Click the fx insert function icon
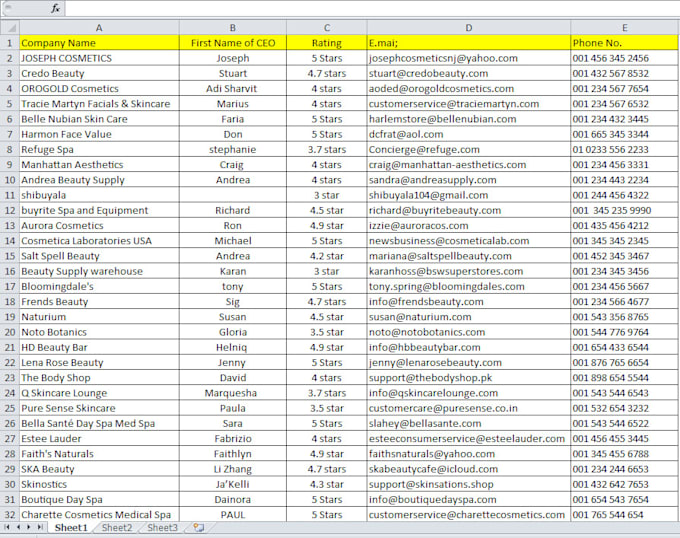 pos(55,8)
